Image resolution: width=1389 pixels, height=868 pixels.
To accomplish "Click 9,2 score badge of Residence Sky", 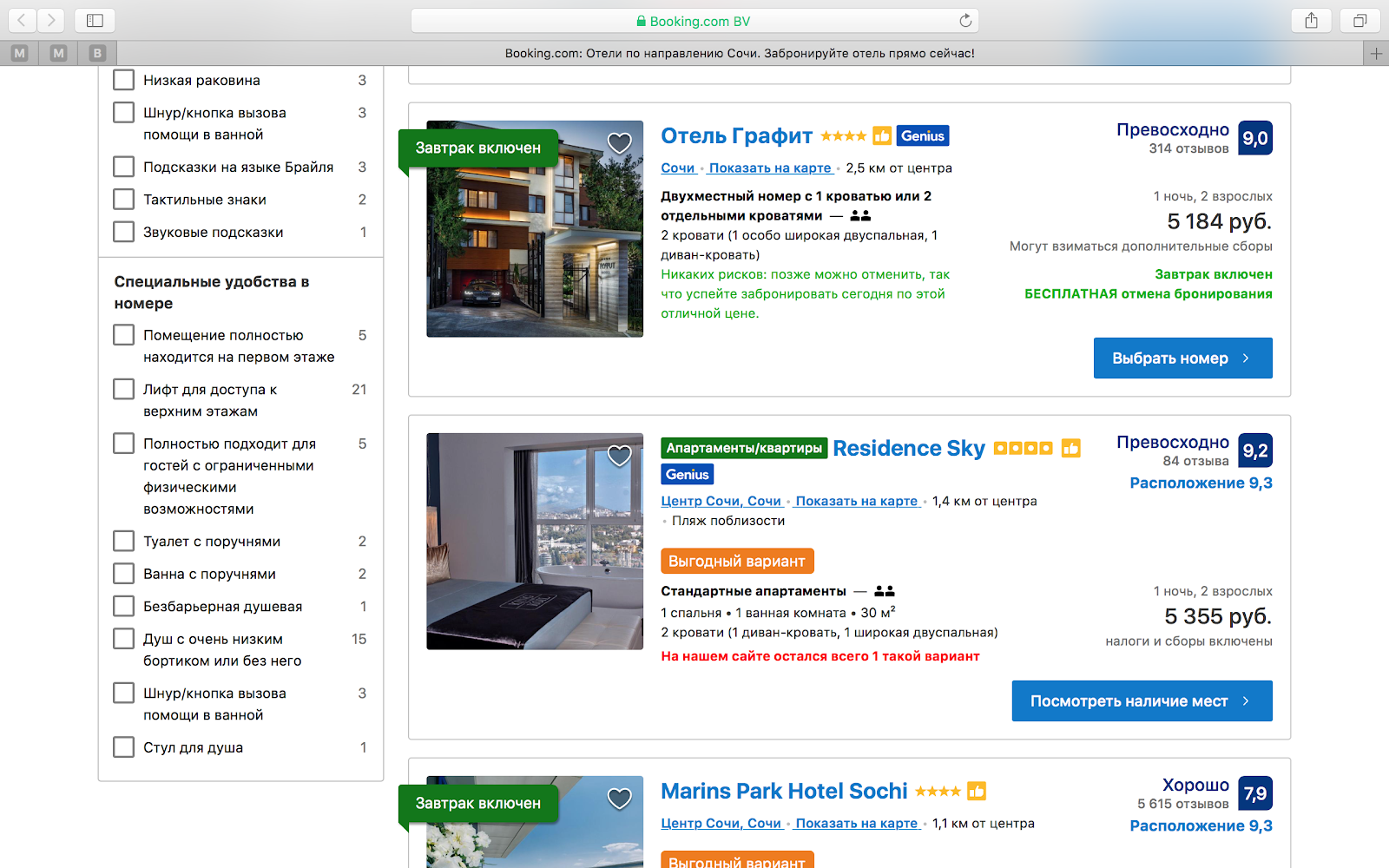I will [1255, 450].
